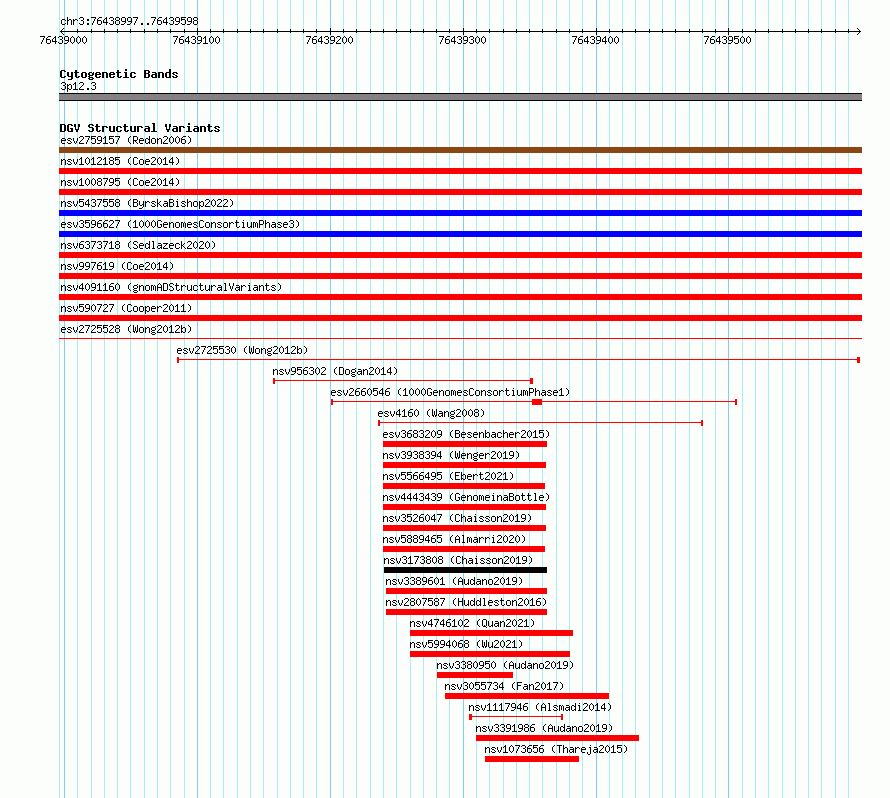
Task: Open nsv1073656 (Thareja2015) entry
Action: click(x=556, y=749)
